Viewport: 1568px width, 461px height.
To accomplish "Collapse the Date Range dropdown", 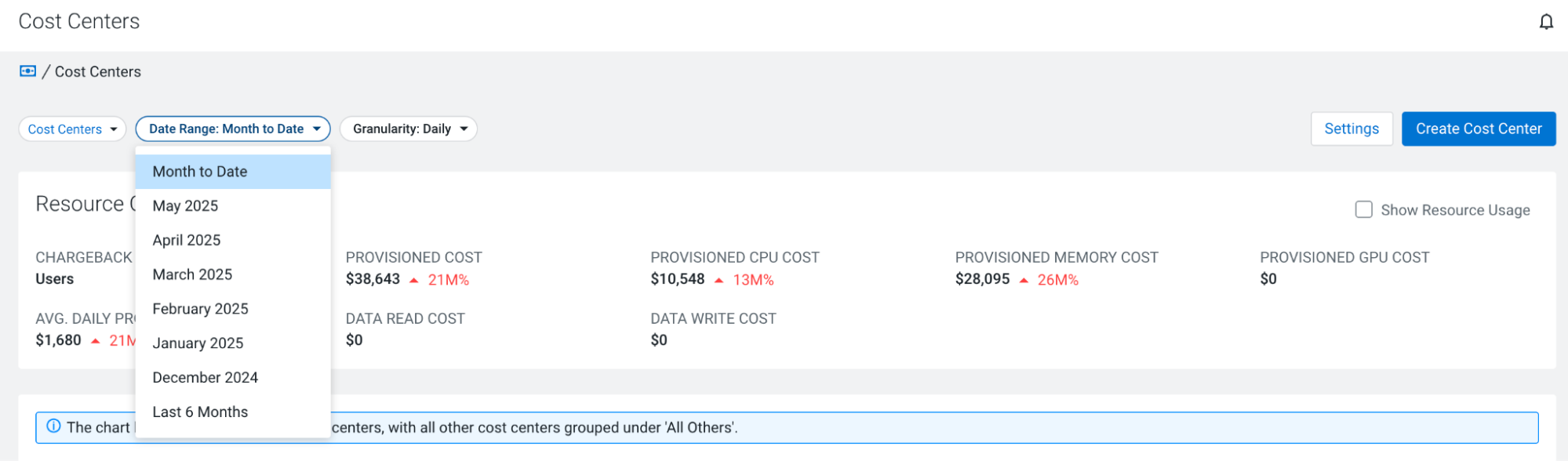I will coord(233,129).
